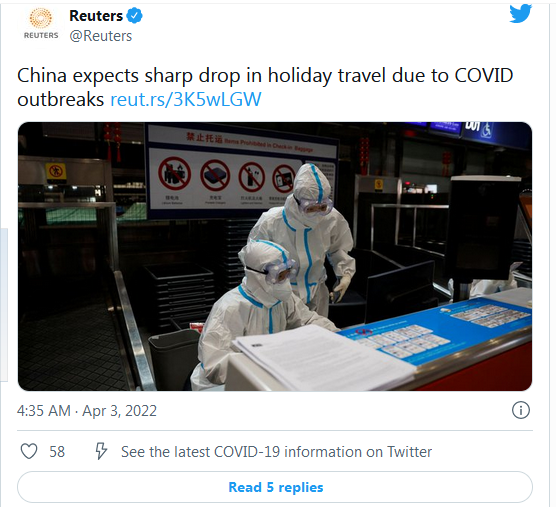Open the Reuters circular dotted logo avatar
This screenshot has height=507, width=556.
coord(40,18)
